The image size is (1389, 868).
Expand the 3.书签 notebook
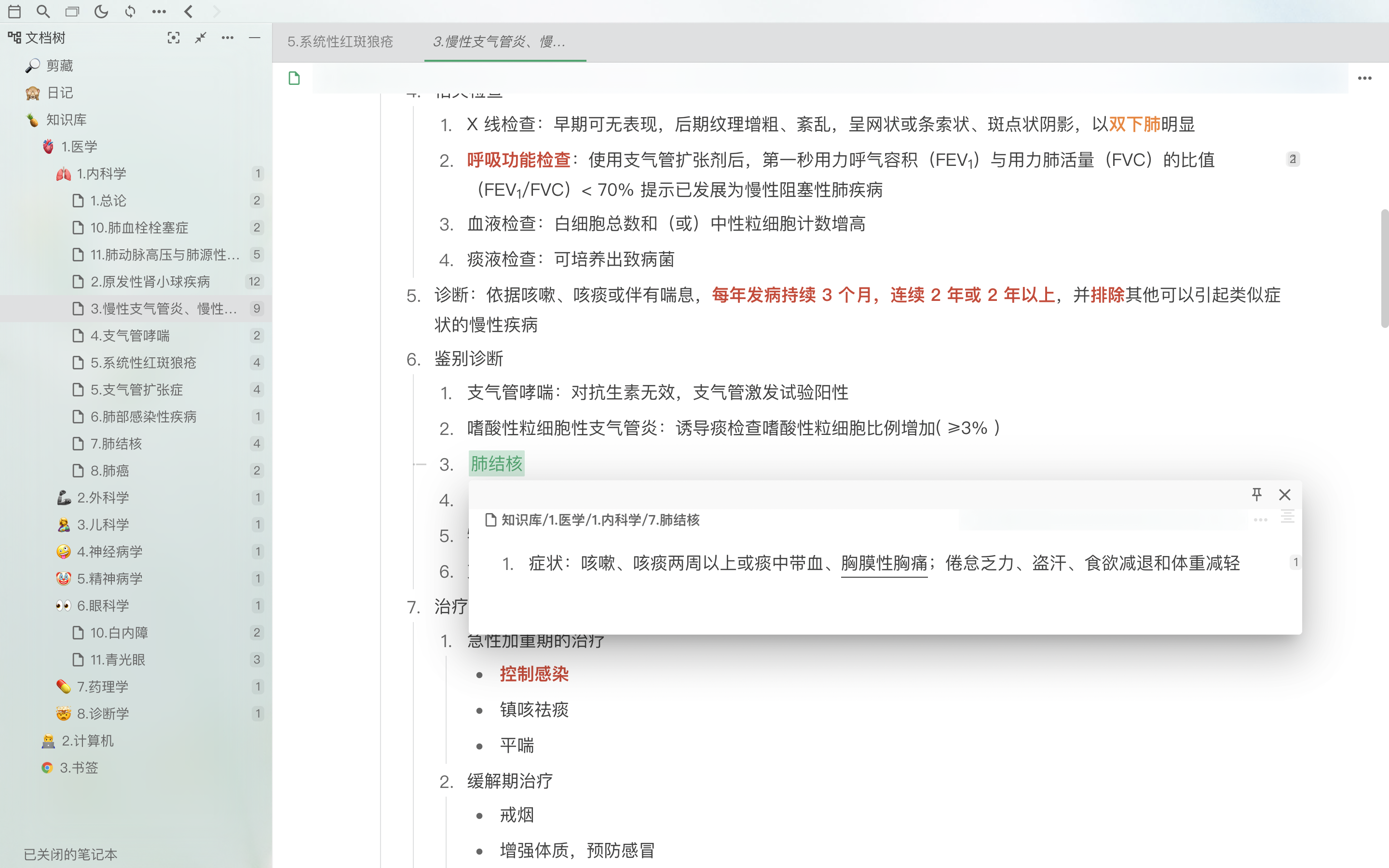pyautogui.click(x=79, y=768)
